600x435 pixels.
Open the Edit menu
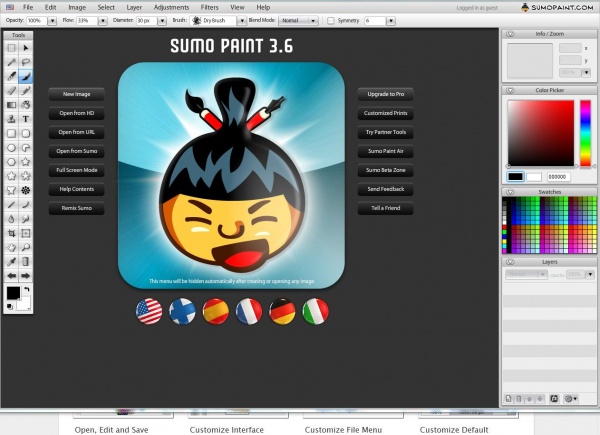tap(50, 7)
